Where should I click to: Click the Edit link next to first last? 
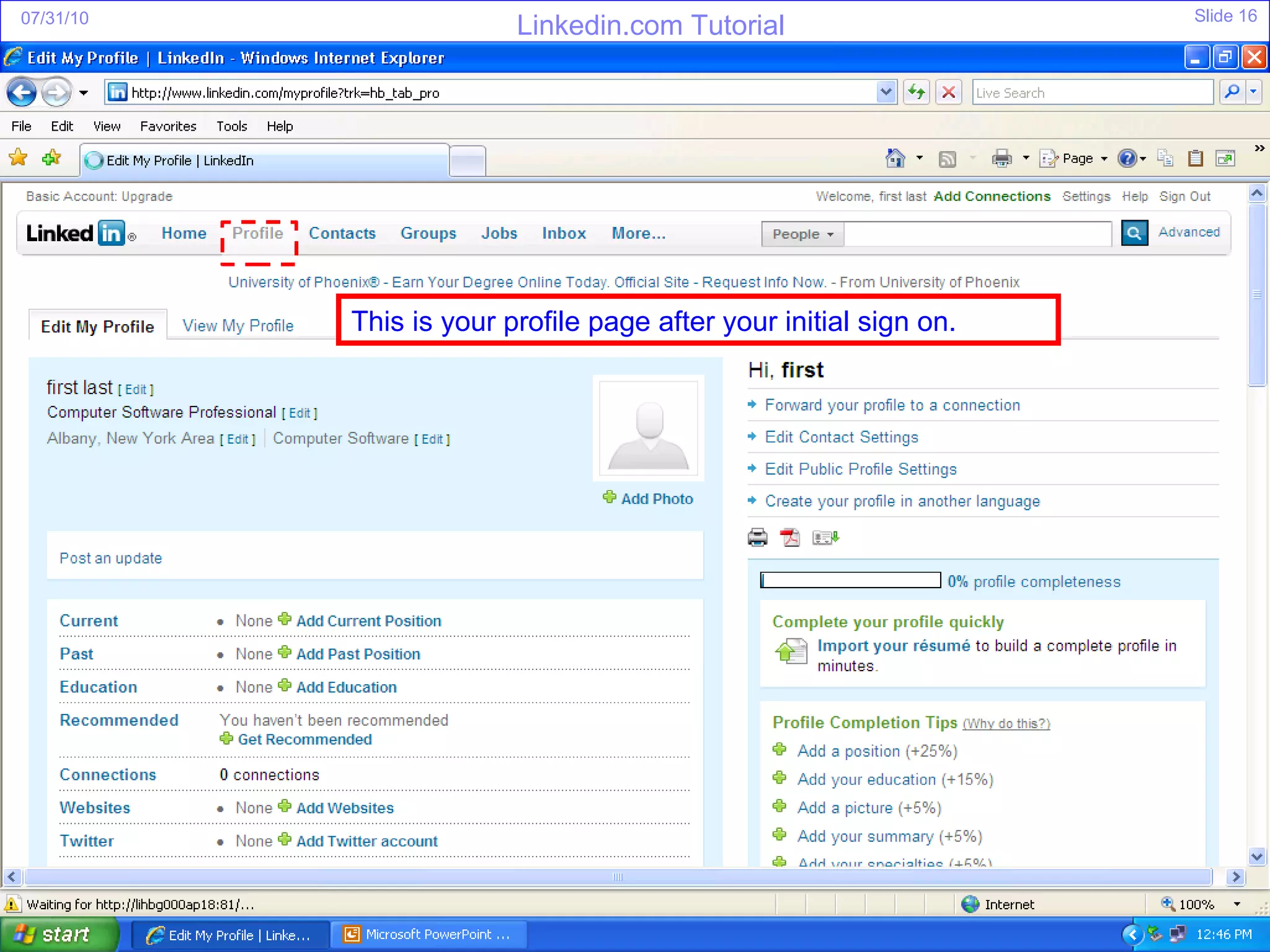136,389
